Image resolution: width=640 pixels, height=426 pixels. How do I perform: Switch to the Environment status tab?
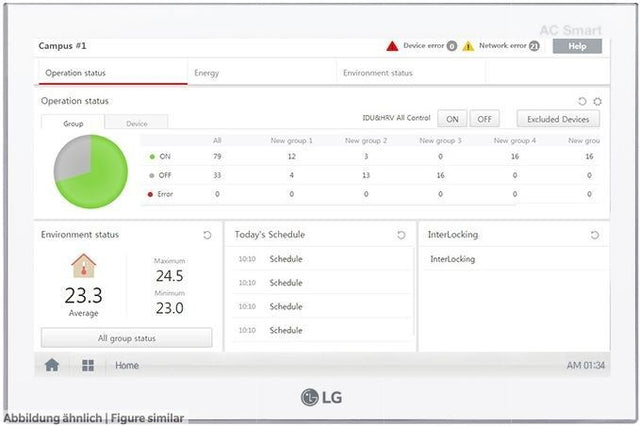[x=411, y=73]
